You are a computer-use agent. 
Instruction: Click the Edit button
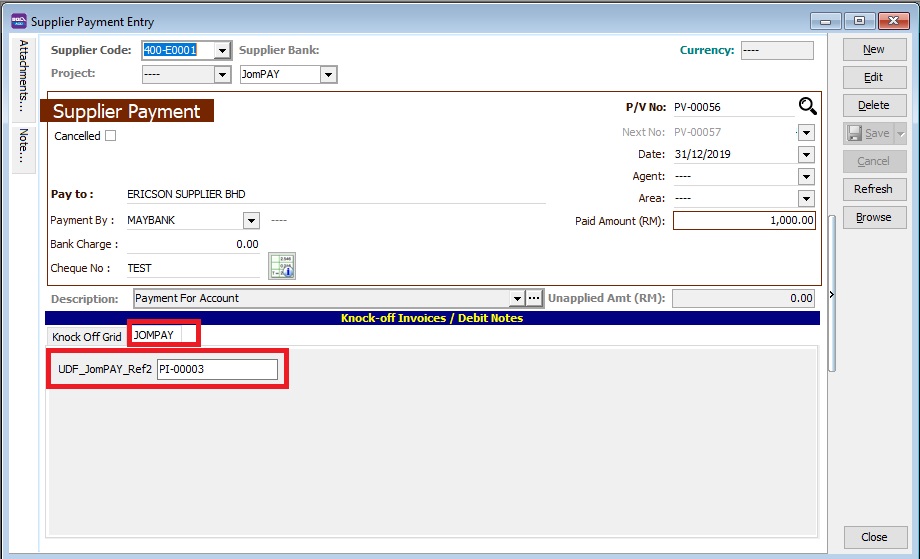click(x=873, y=77)
